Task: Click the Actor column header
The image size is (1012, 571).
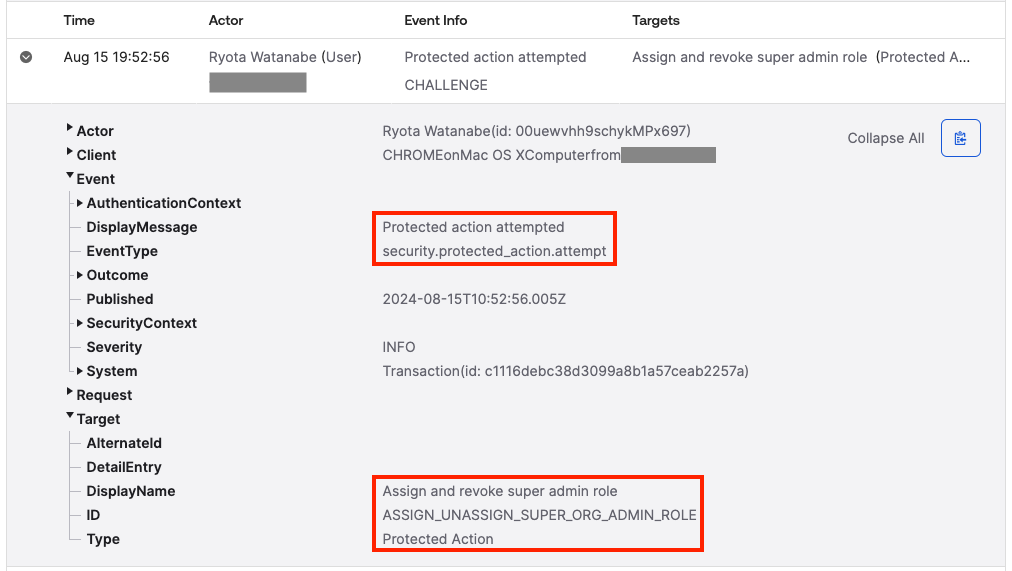Action: [226, 20]
